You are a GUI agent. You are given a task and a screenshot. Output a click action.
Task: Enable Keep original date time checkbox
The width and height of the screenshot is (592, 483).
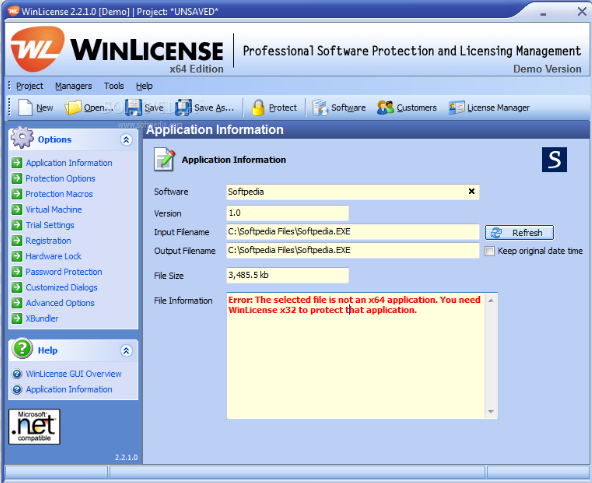[489, 251]
